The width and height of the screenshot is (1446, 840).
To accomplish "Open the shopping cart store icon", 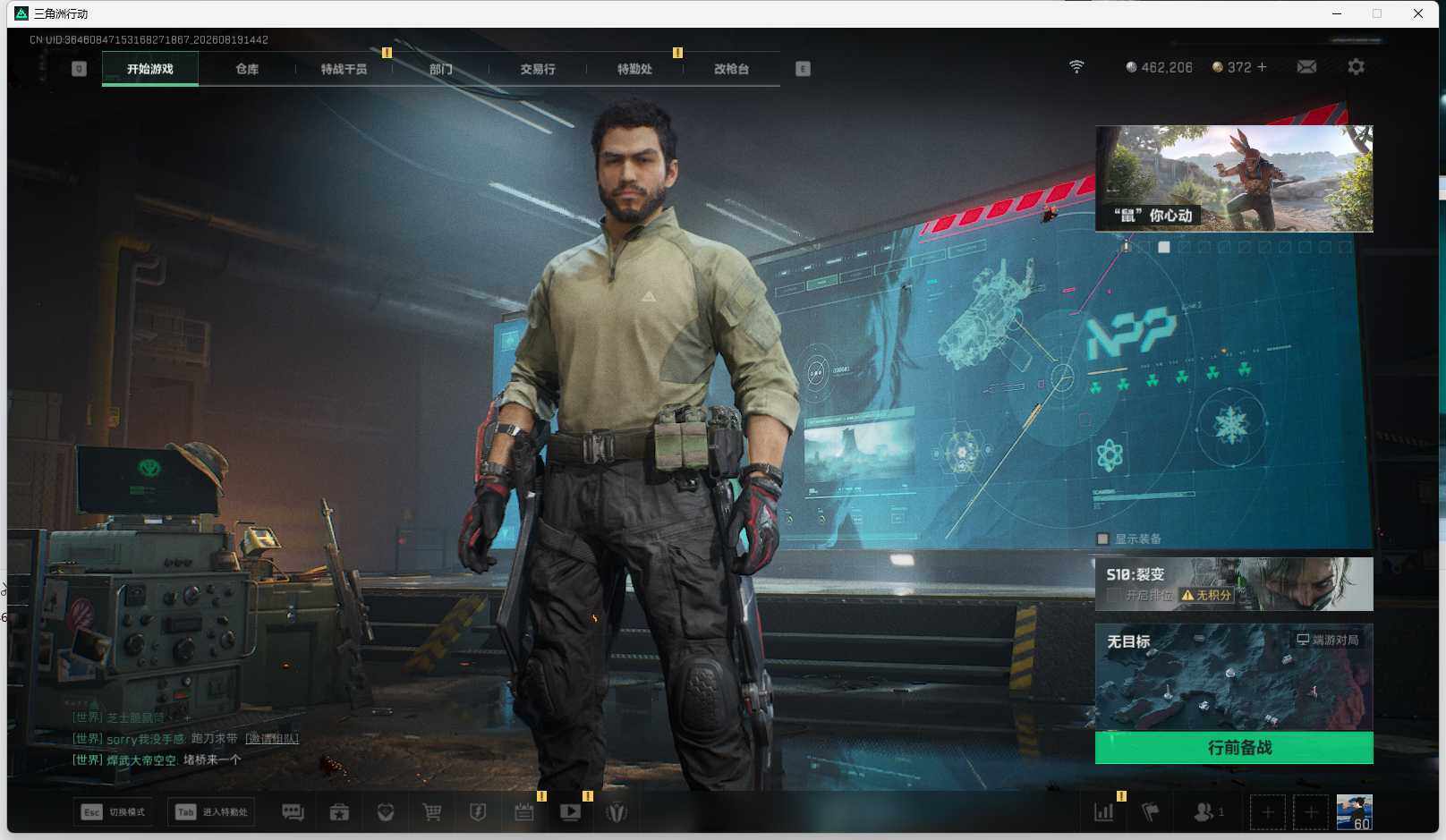I will pos(432,812).
